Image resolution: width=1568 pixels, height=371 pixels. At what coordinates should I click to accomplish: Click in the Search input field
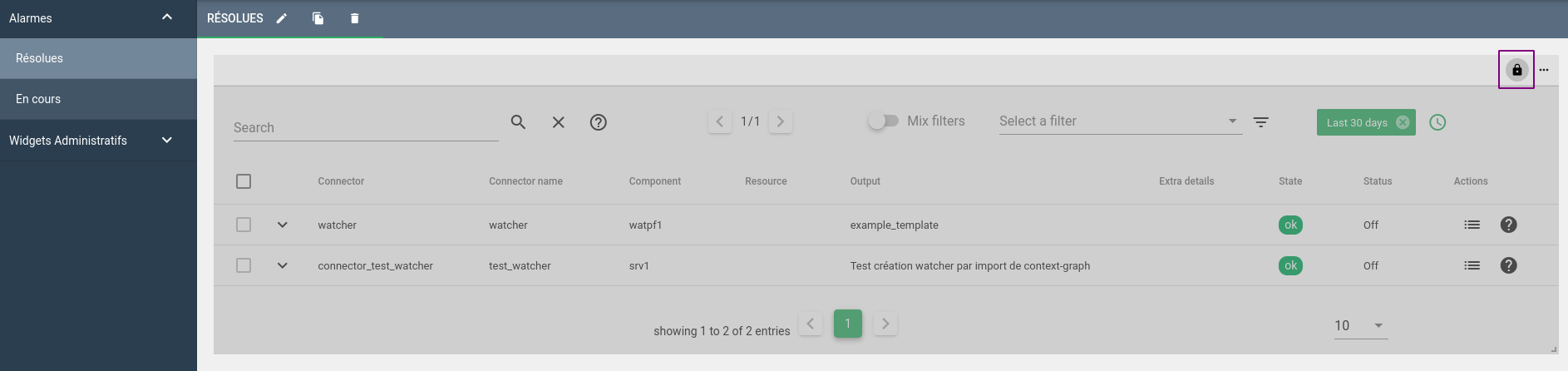(x=366, y=127)
